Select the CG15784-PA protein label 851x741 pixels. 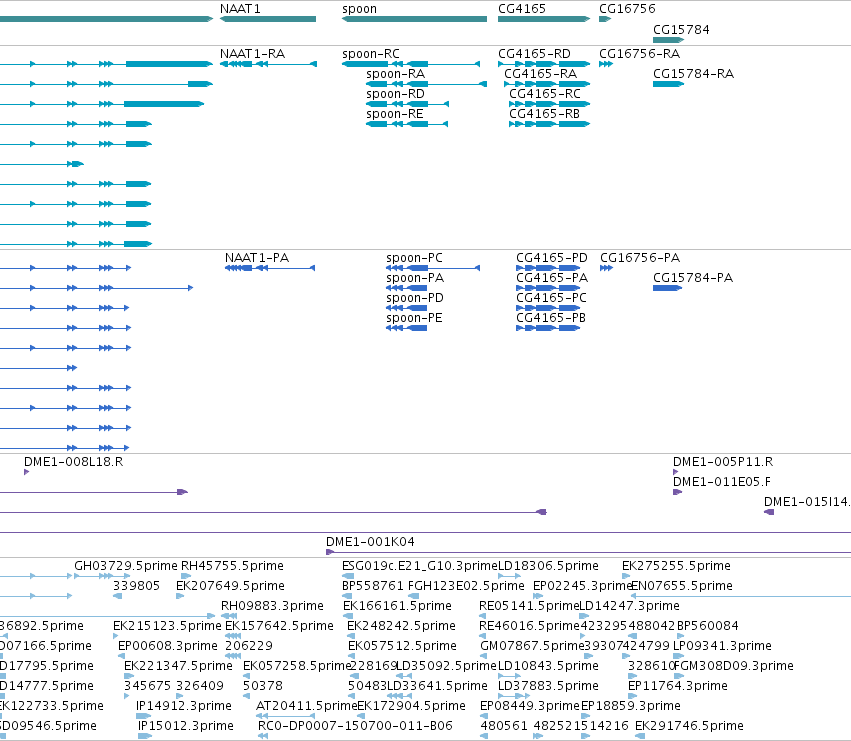[693, 278]
